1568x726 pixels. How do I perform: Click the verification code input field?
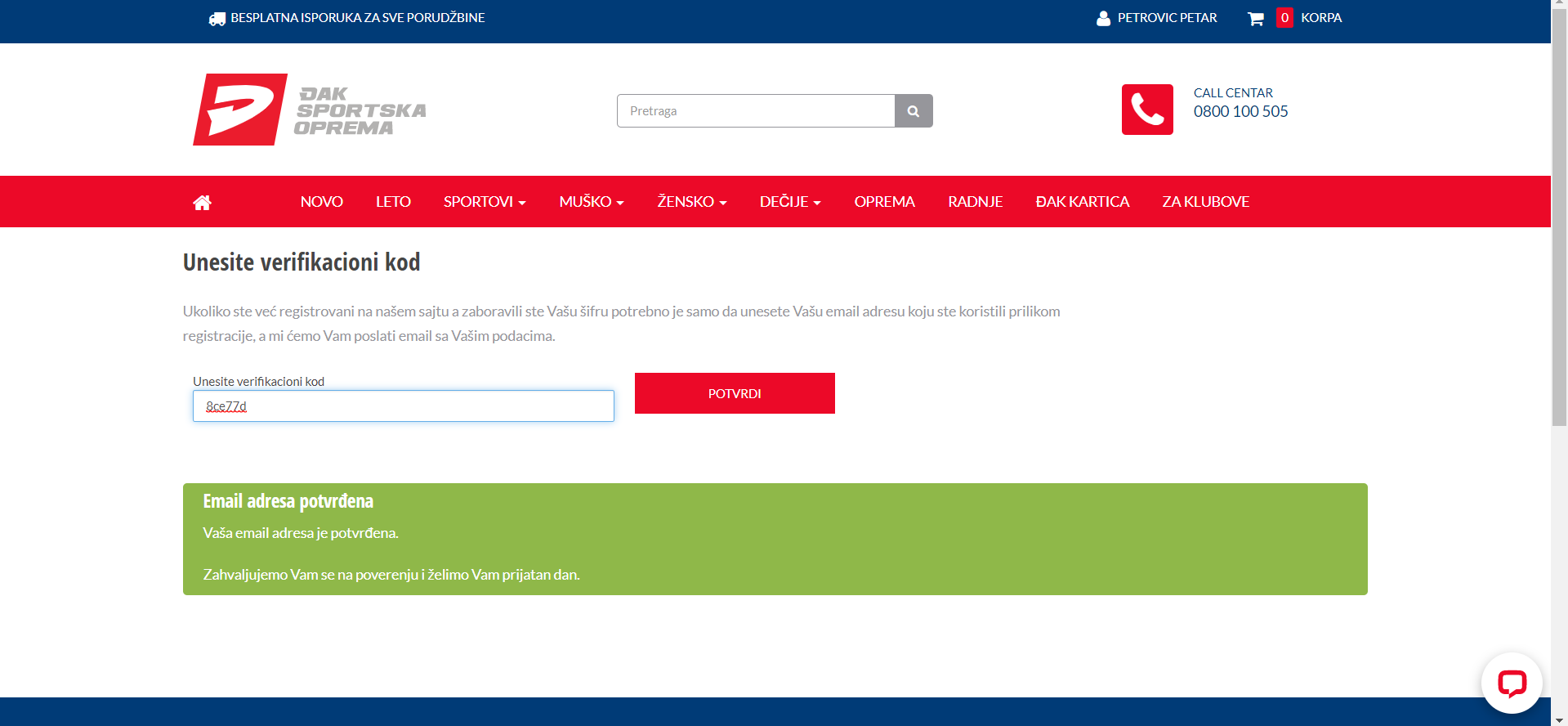point(404,406)
